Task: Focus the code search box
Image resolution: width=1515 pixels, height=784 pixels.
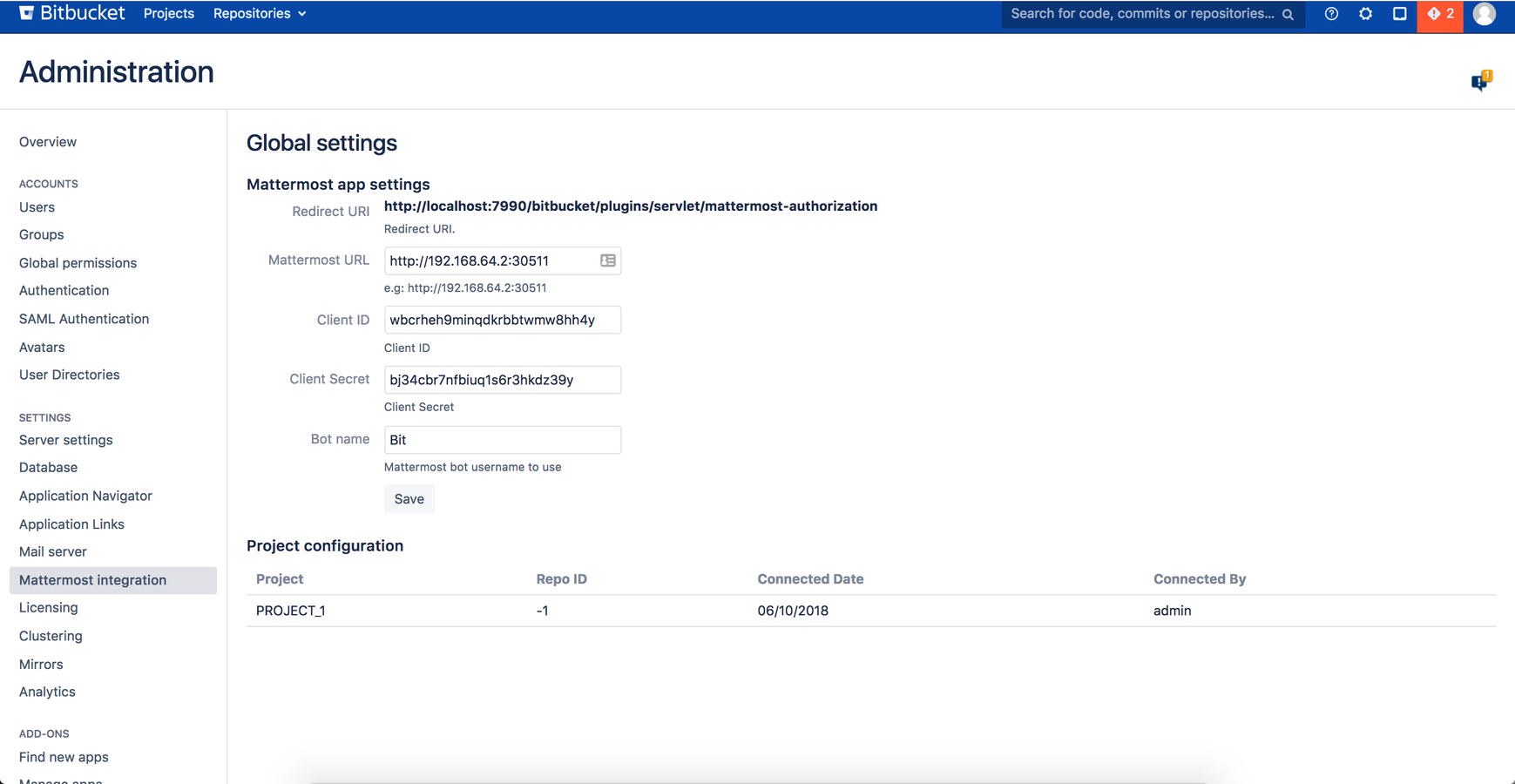Action: [1153, 14]
